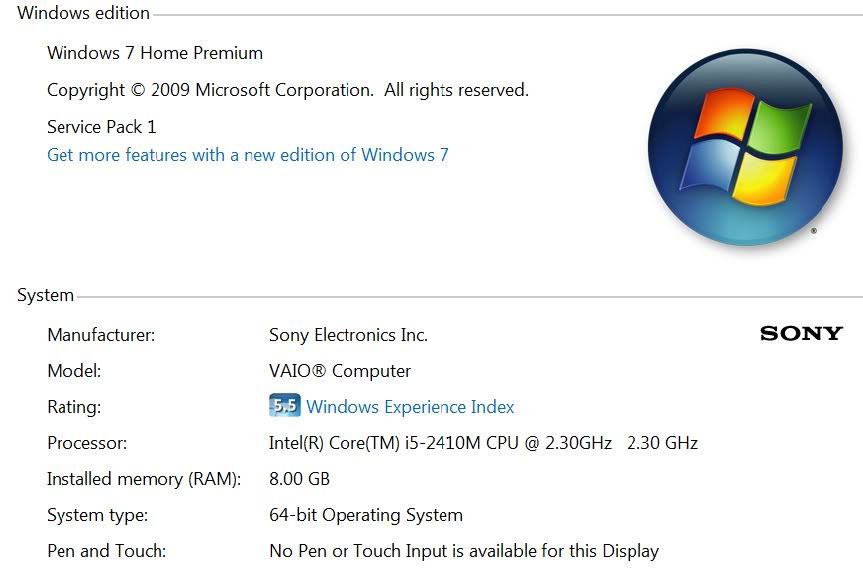The width and height of the screenshot is (863, 570).
Task: Click the Windows edition section heading
Action: pyautogui.click(x=83, y=13)
